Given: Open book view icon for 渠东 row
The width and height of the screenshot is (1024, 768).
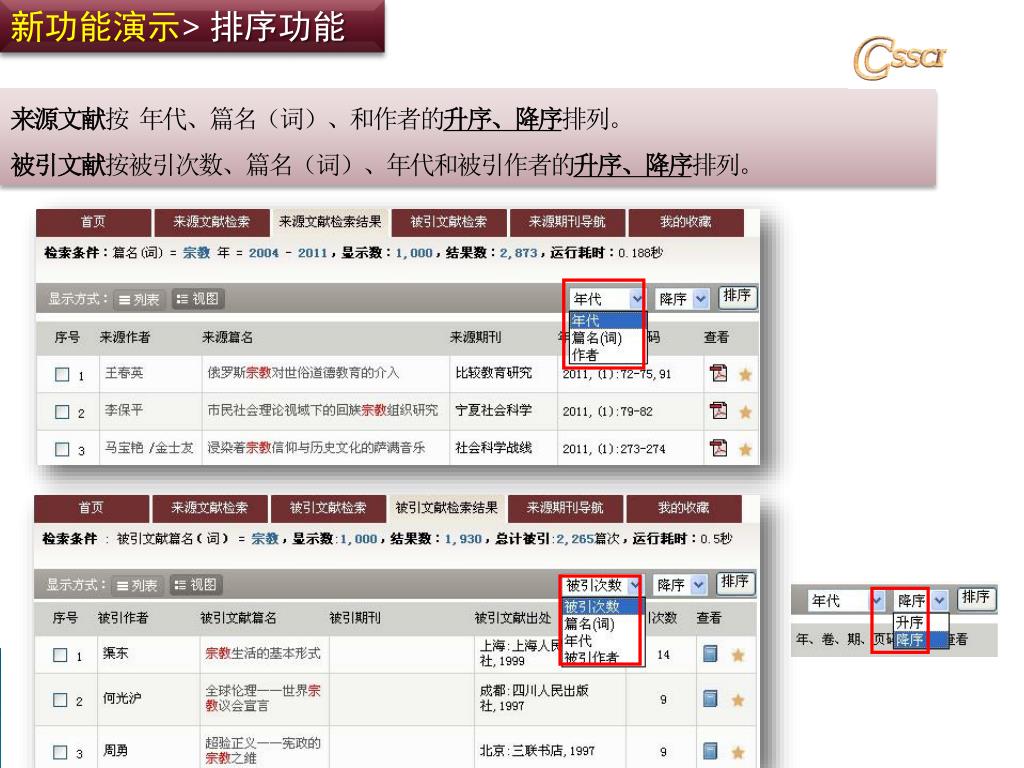Looking at the screenshot, I should [x=710, y=654].
